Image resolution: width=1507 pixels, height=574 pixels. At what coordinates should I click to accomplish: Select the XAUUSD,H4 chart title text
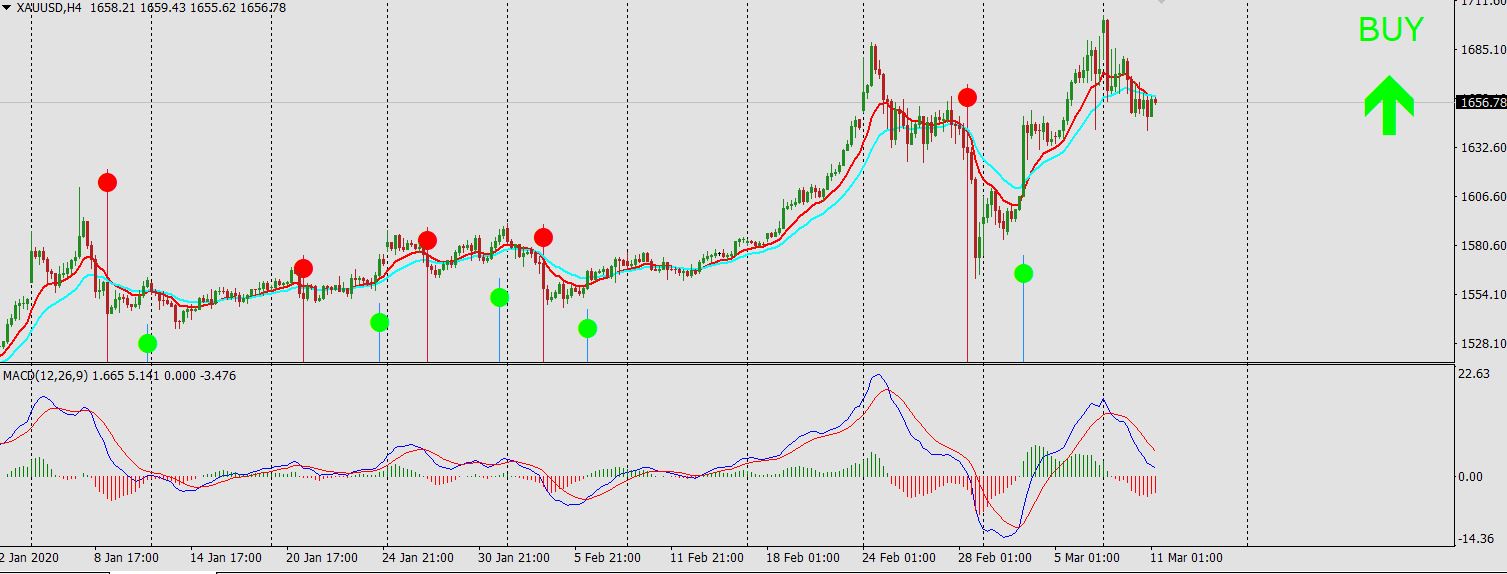tap(49, 7)
